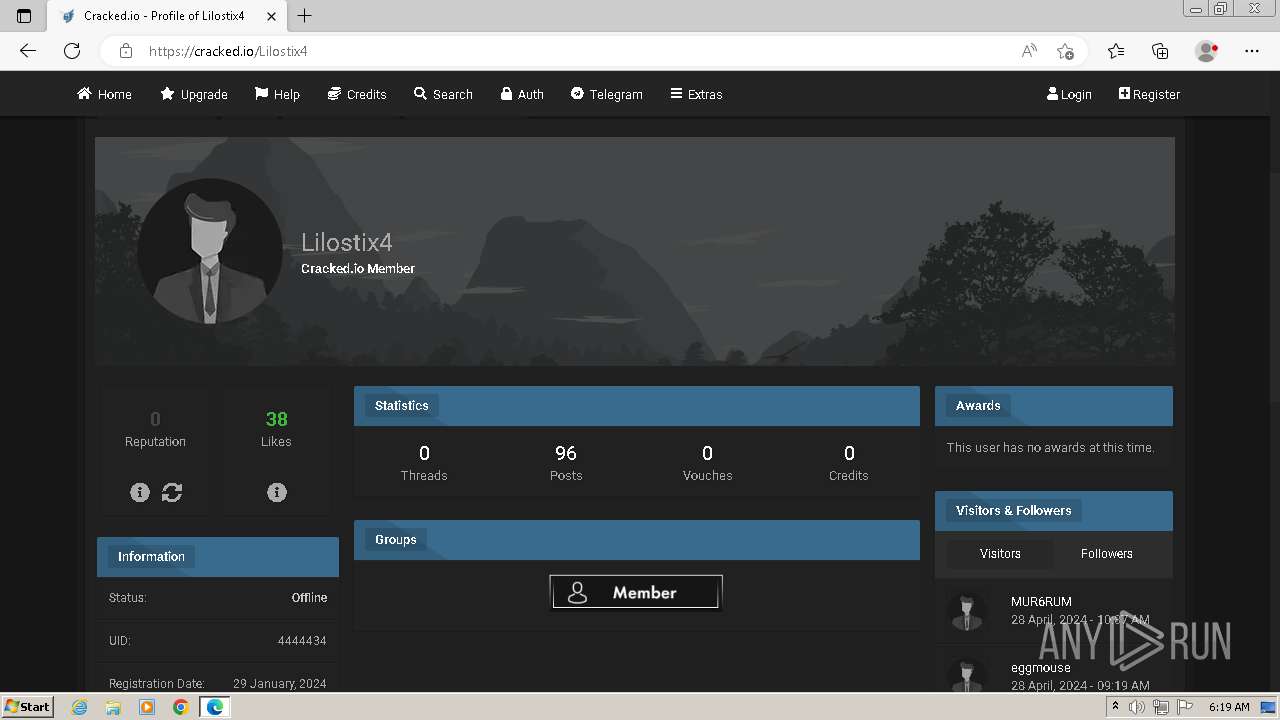1280x720 pixels.
Task: Click the Awards panel header
Action: (1054, 406)
